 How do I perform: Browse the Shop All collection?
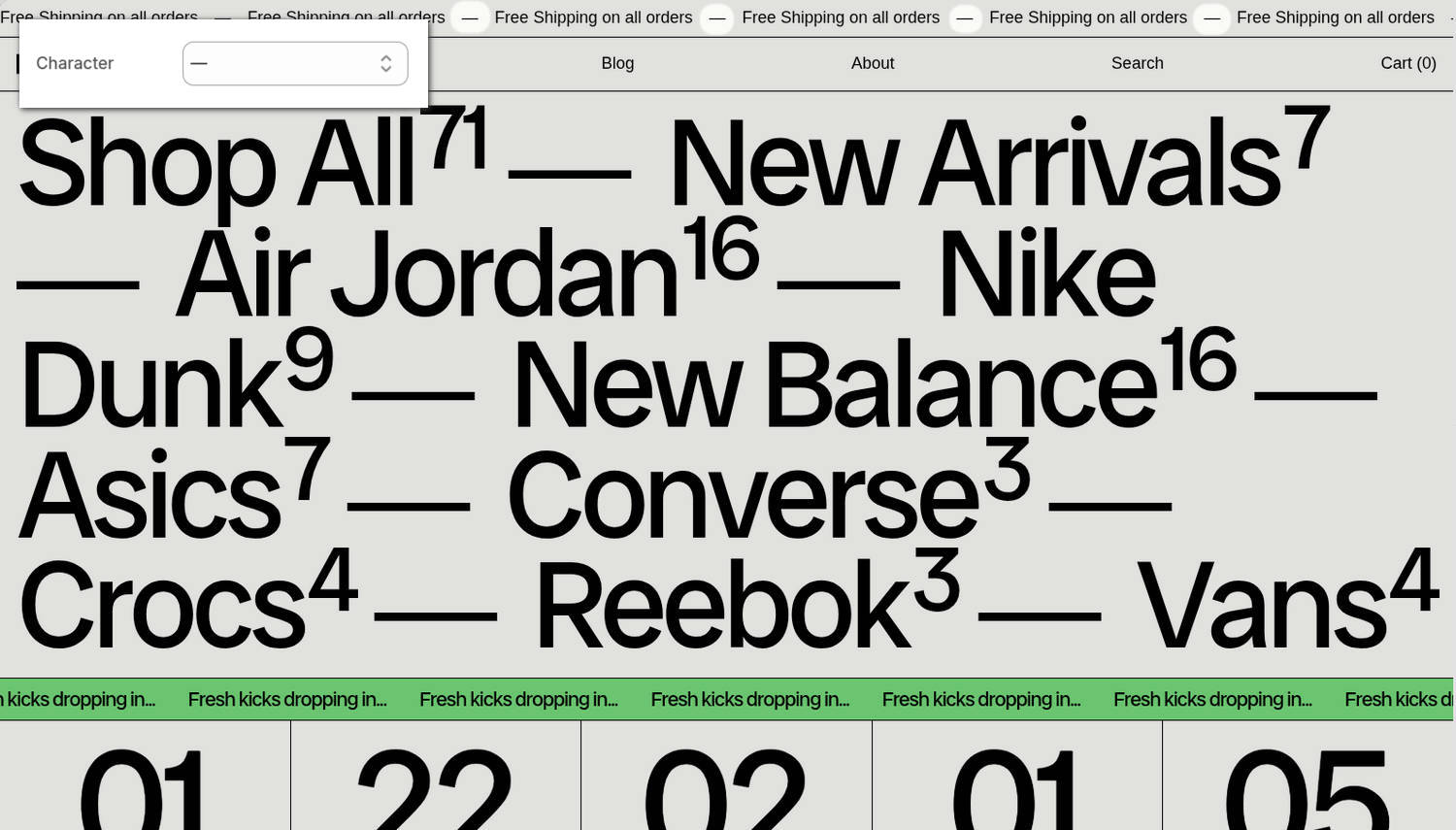(x=252, y=161)
